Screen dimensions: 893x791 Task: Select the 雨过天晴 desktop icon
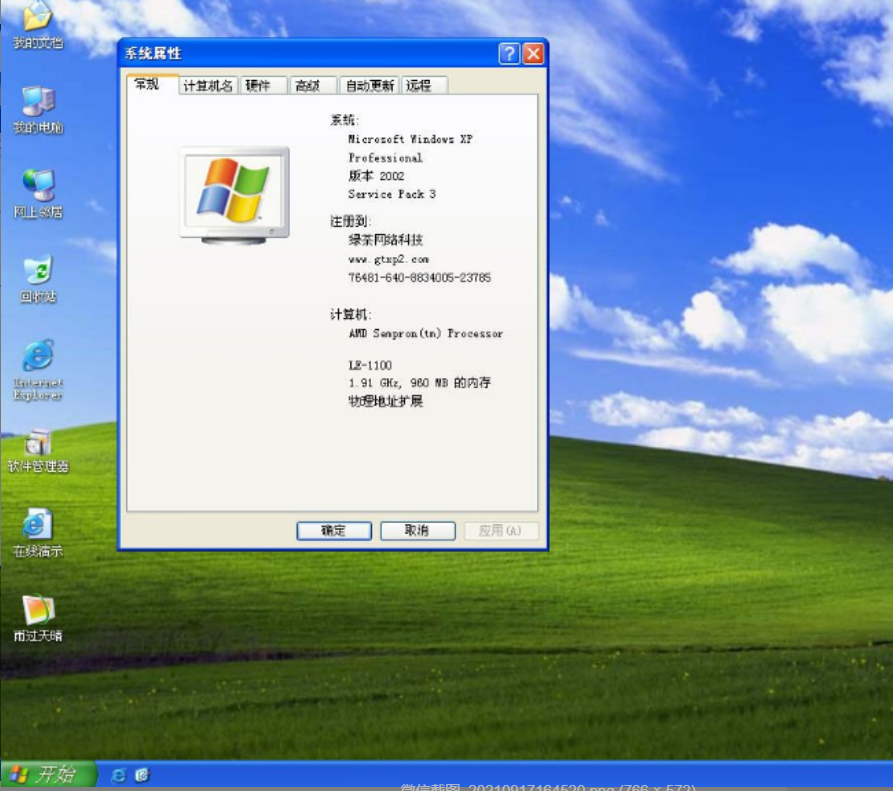(38, 618)
